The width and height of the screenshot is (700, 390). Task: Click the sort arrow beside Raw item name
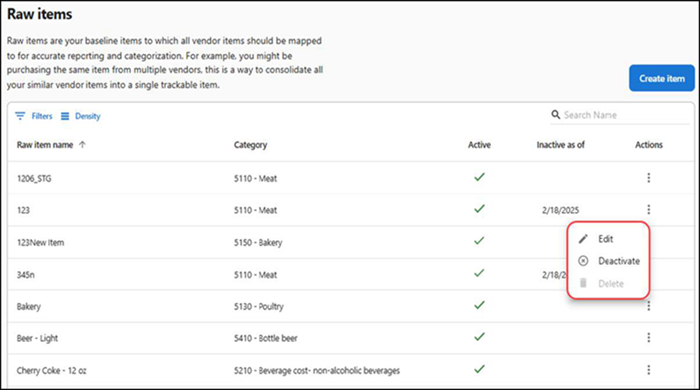(82, 145)
